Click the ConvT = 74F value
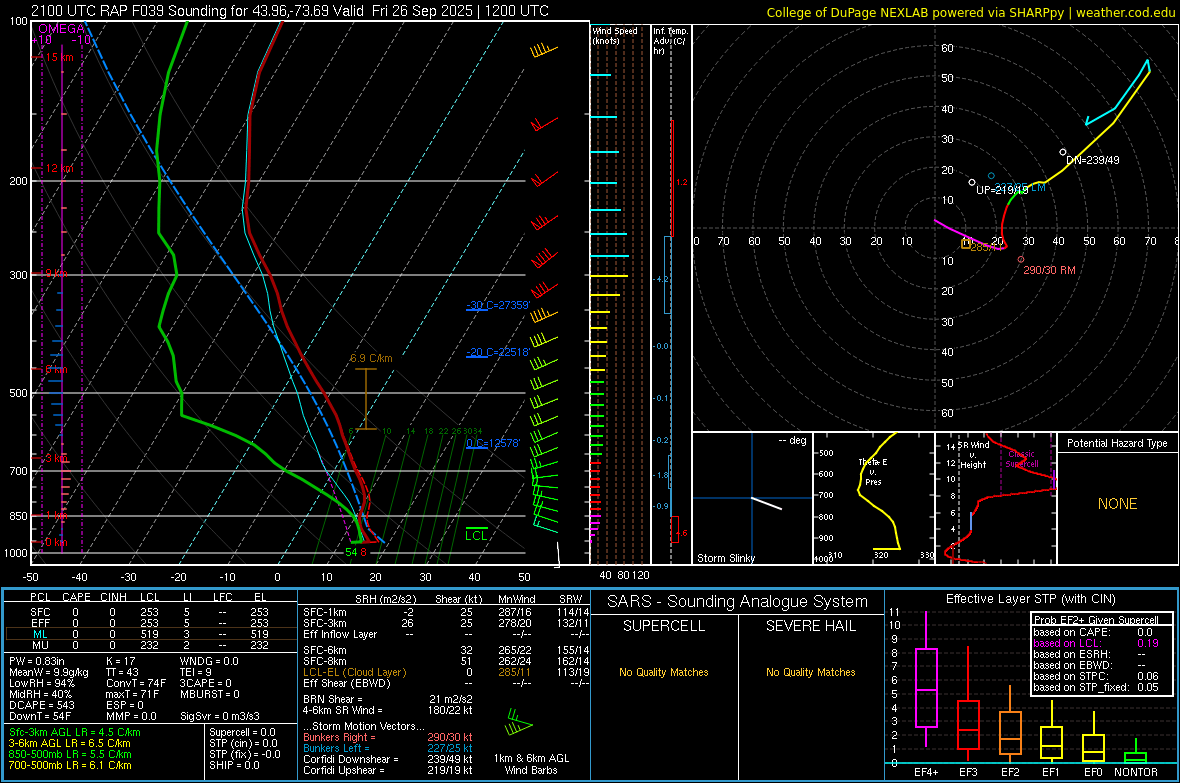Viewport: 1180px width, 783px height. tap(136, 683)
